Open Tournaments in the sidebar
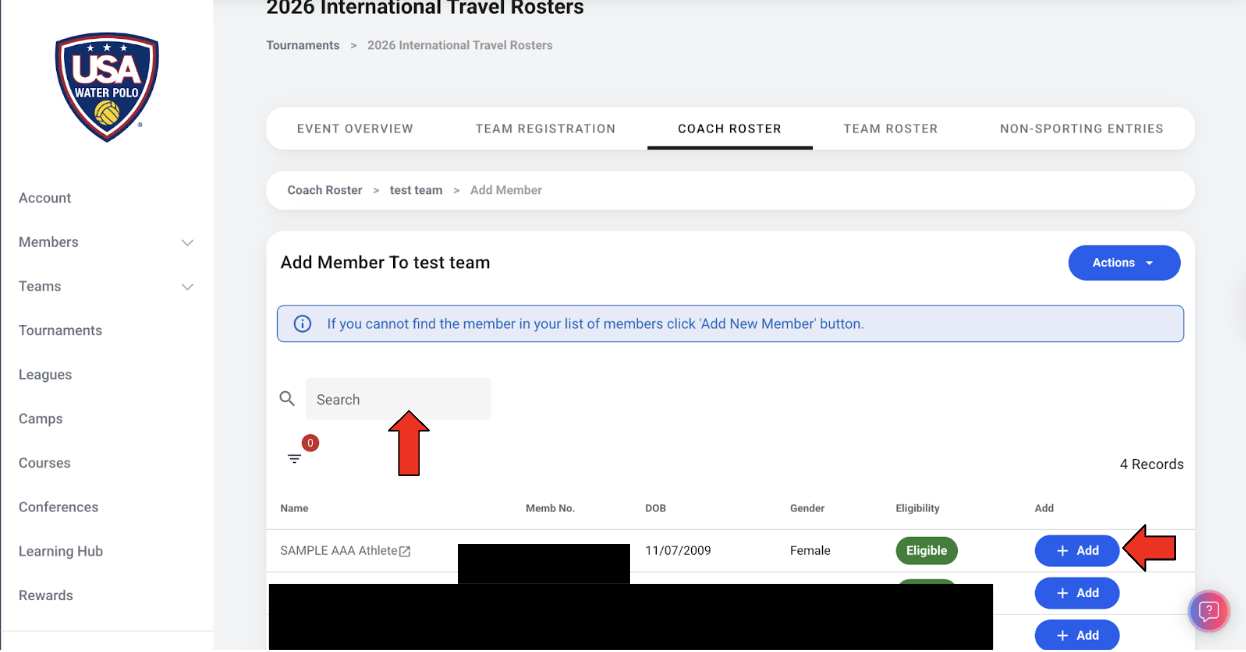Viewport: 1246px width, 652px height. pos(60,330)
